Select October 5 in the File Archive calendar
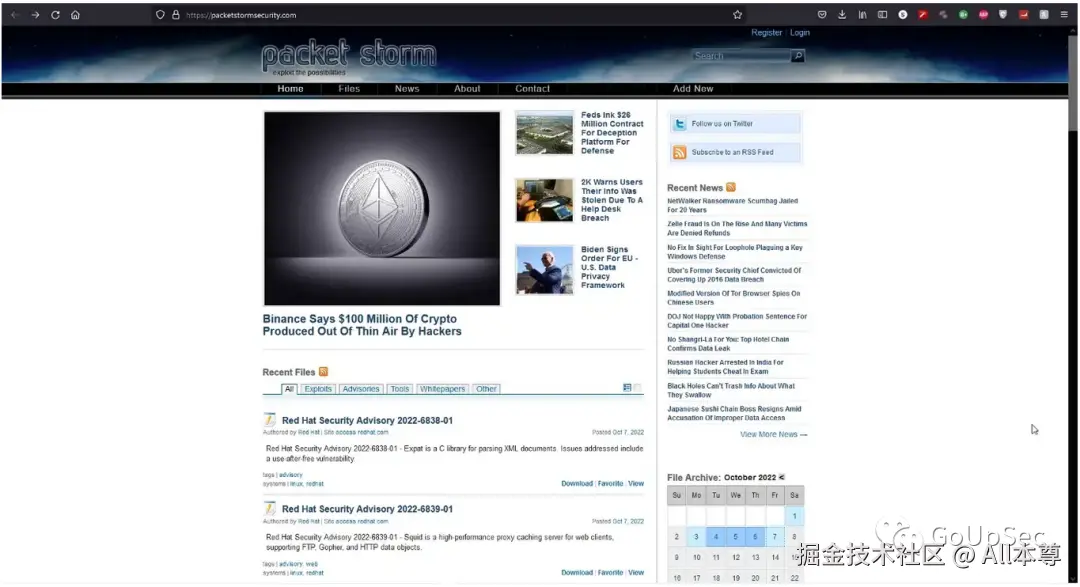The image size is (1080, 587). pos(736,537)
